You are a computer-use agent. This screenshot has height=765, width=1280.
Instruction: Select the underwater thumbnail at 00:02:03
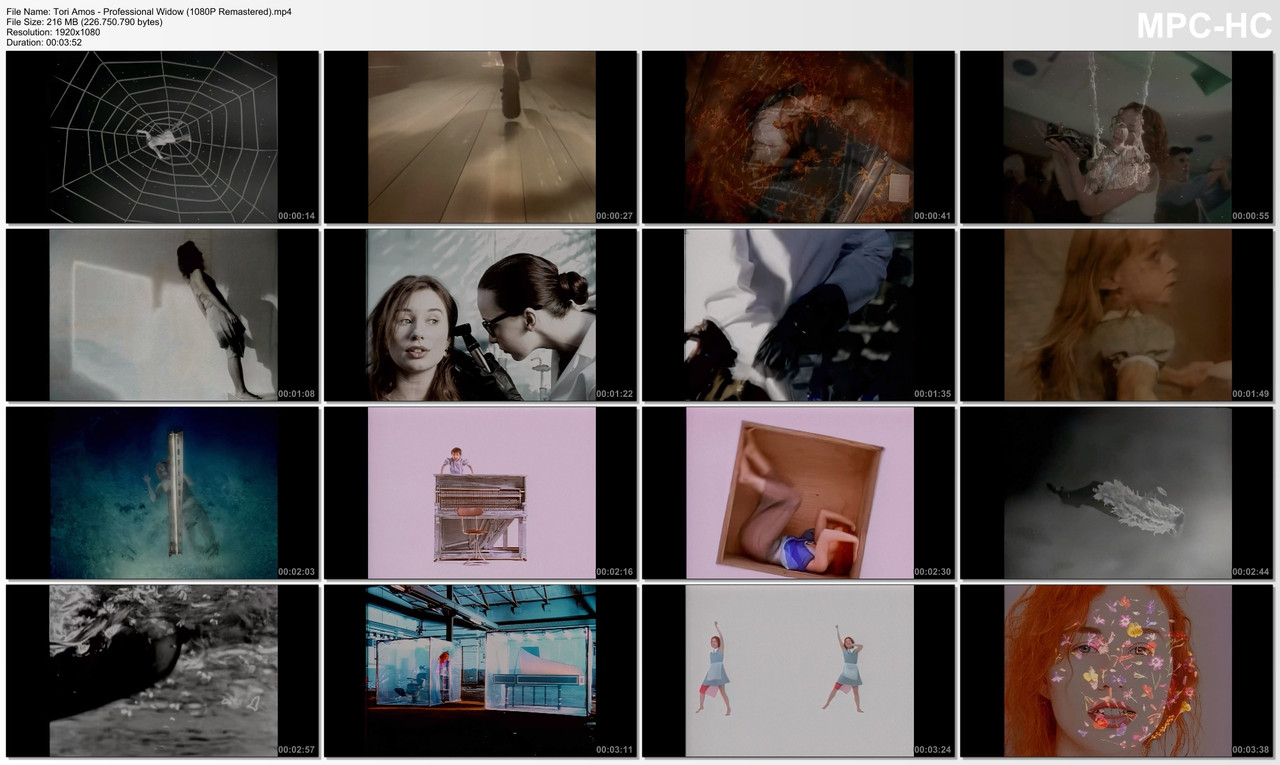pyautogui.click(x=162, y=493)
